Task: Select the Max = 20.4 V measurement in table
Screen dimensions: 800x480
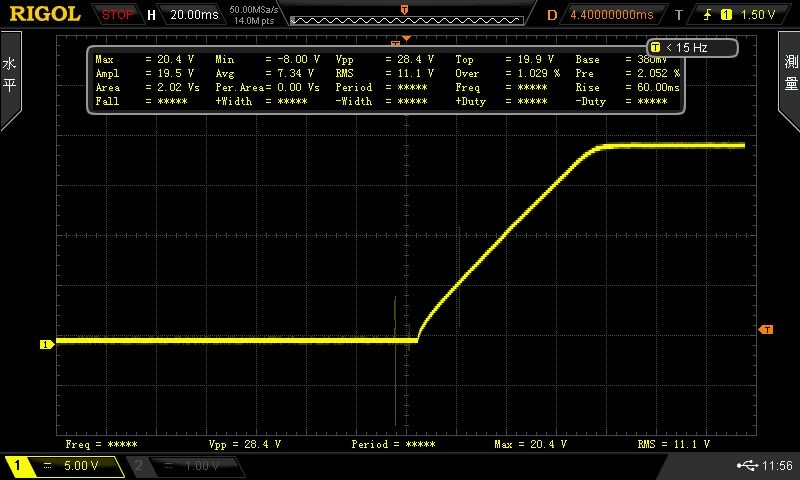Action: 144,59
